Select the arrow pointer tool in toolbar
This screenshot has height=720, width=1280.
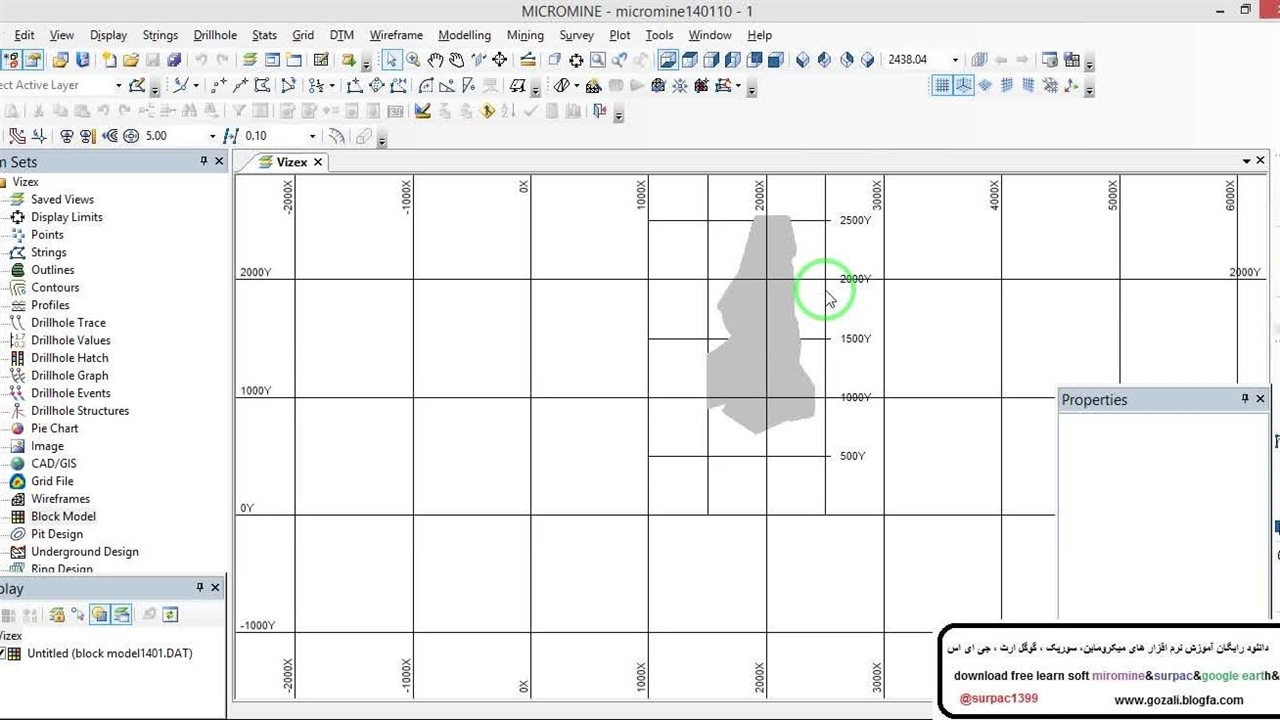(391, 60)
